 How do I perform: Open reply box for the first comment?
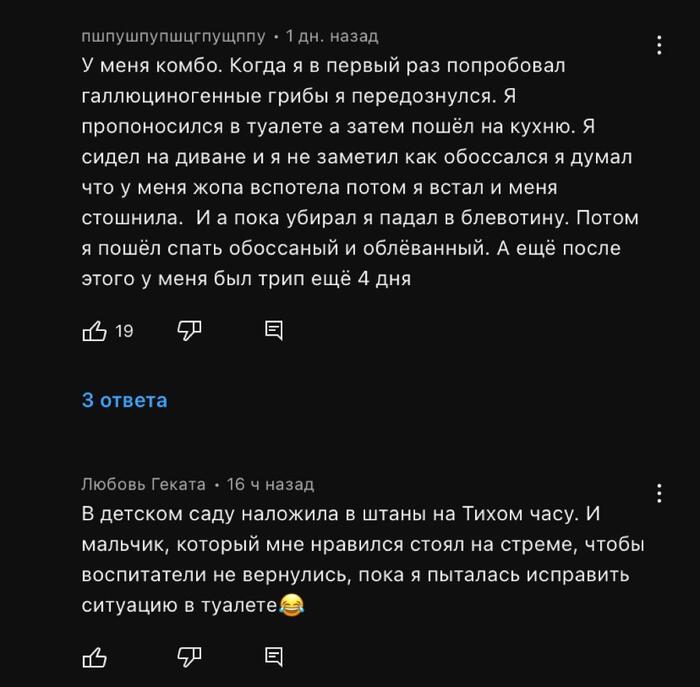tap(273, 330)
